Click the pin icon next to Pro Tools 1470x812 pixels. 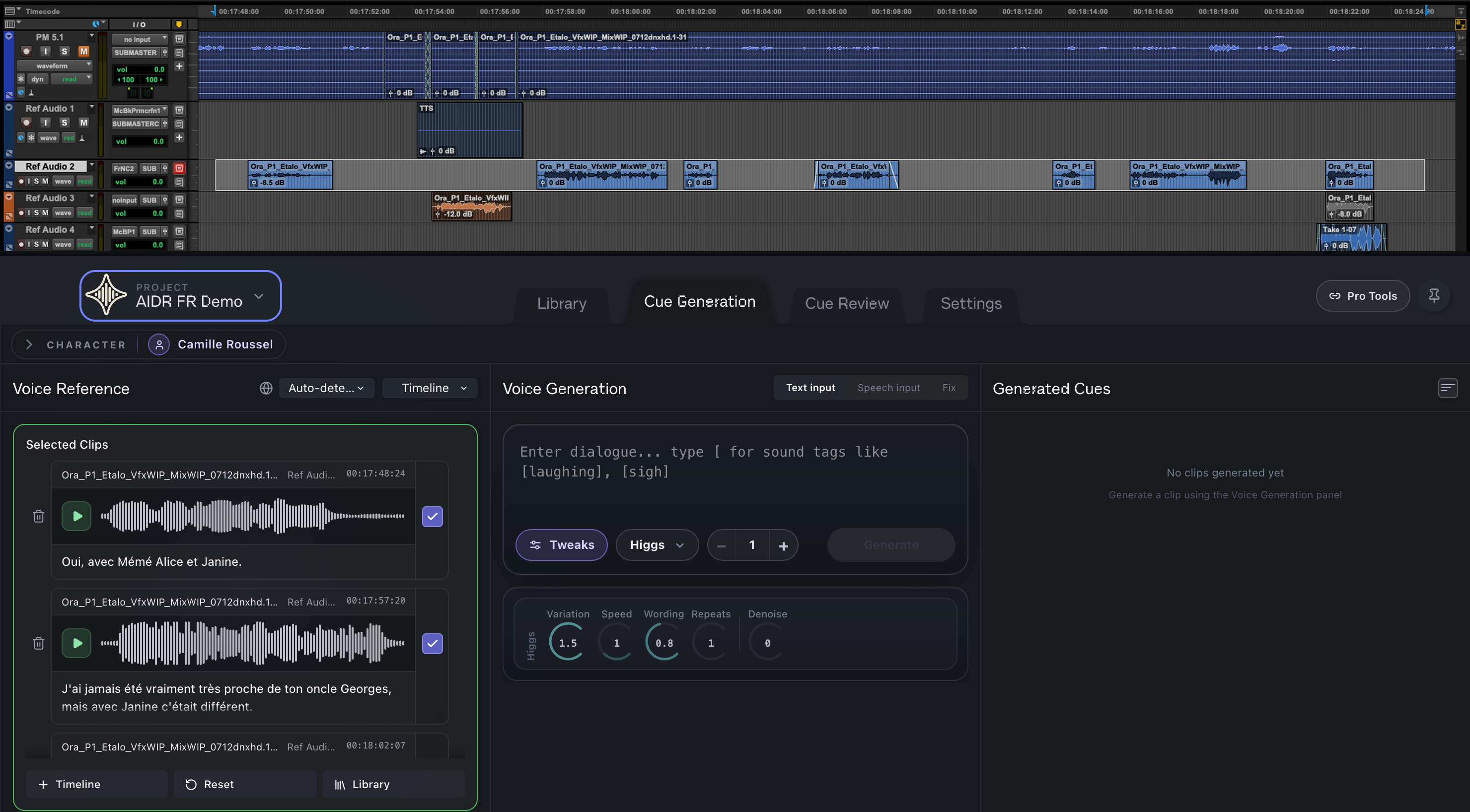click(1433, 295)
